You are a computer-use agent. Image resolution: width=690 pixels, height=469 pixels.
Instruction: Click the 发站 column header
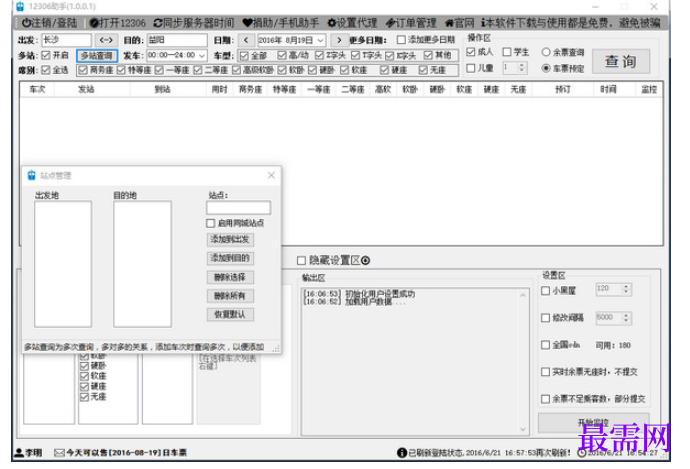point(86,89)
